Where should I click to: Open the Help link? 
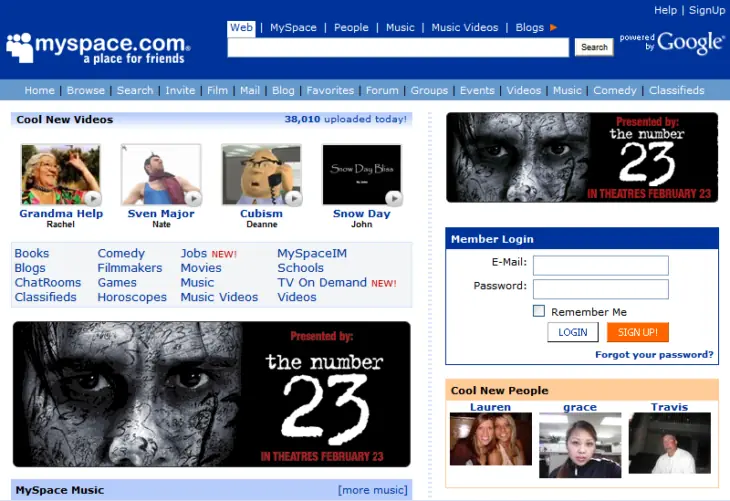coord(665,10)
